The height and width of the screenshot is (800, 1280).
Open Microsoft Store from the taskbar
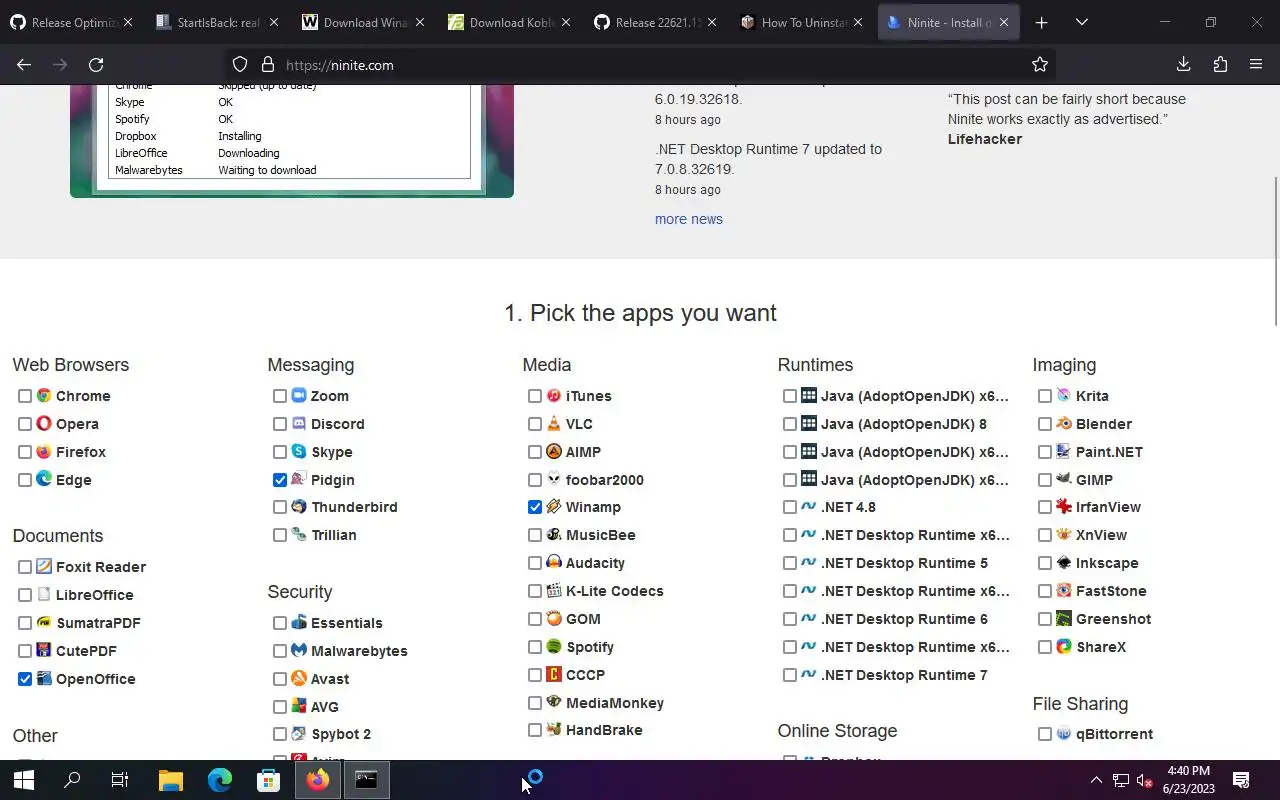(269, 780)
